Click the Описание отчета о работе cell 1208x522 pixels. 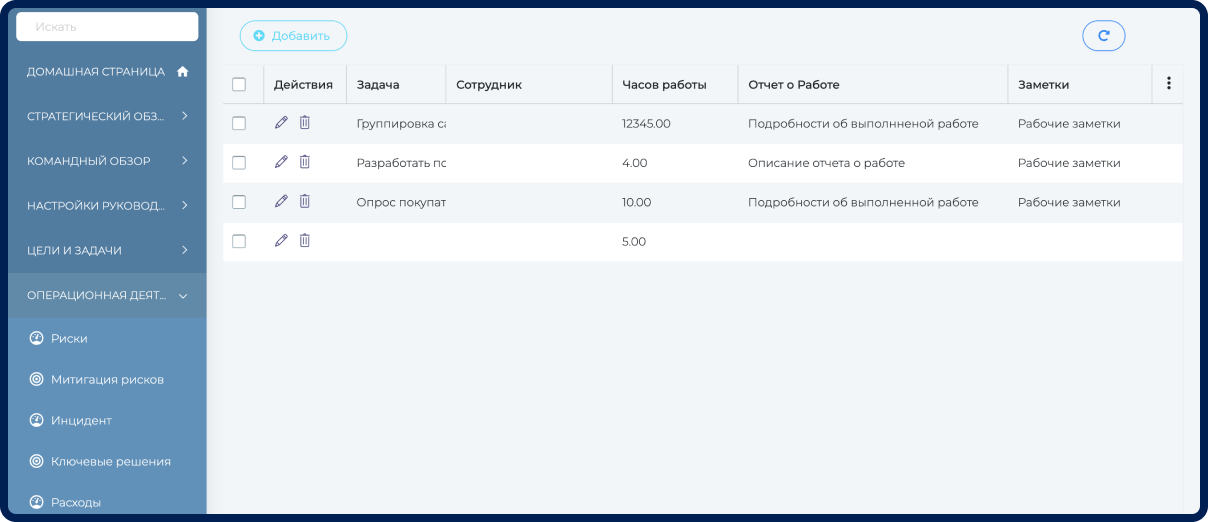pyautogui.click(x=872, y=162)
